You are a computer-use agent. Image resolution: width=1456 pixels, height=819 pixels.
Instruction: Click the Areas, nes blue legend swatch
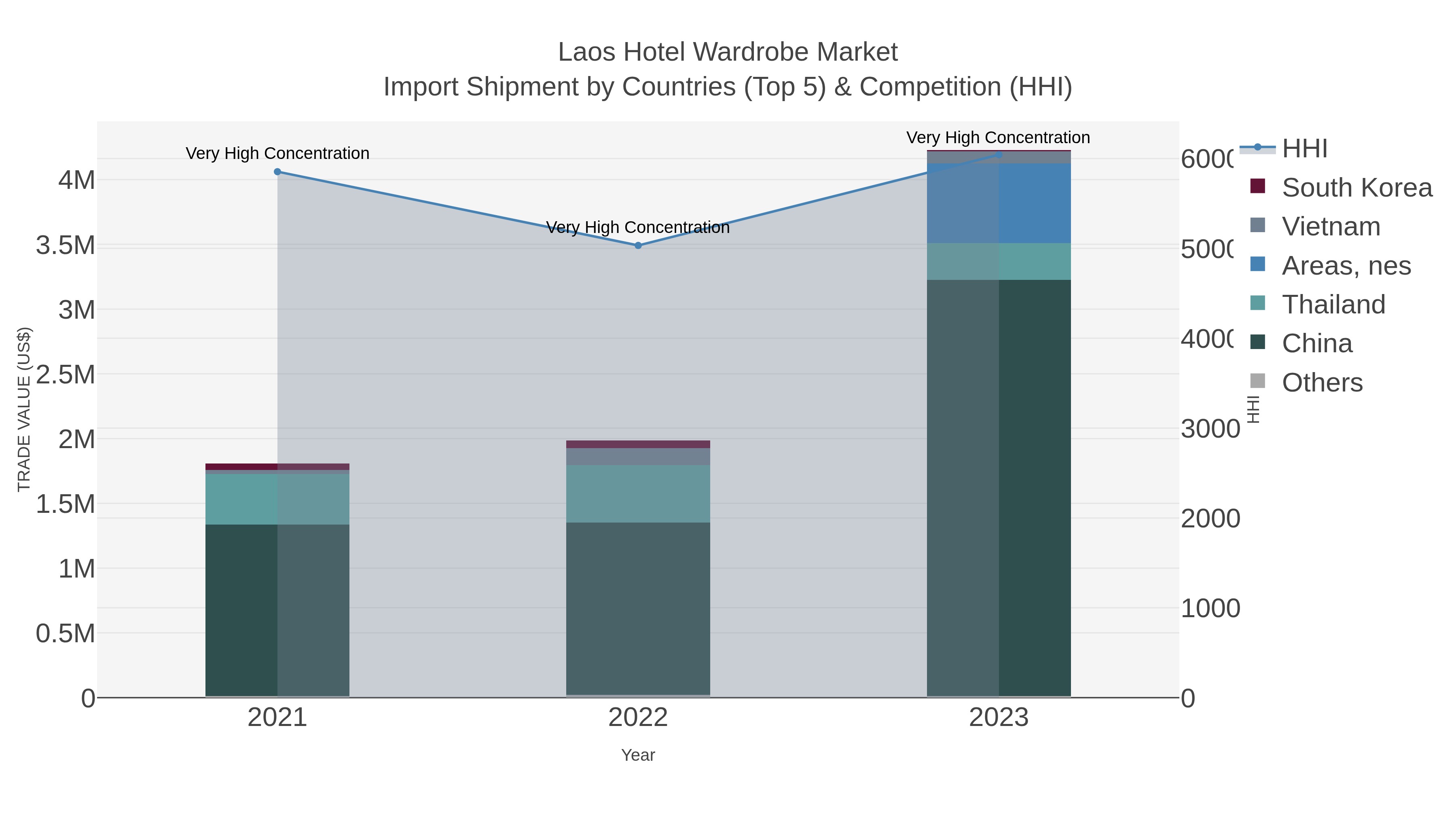1257,264
